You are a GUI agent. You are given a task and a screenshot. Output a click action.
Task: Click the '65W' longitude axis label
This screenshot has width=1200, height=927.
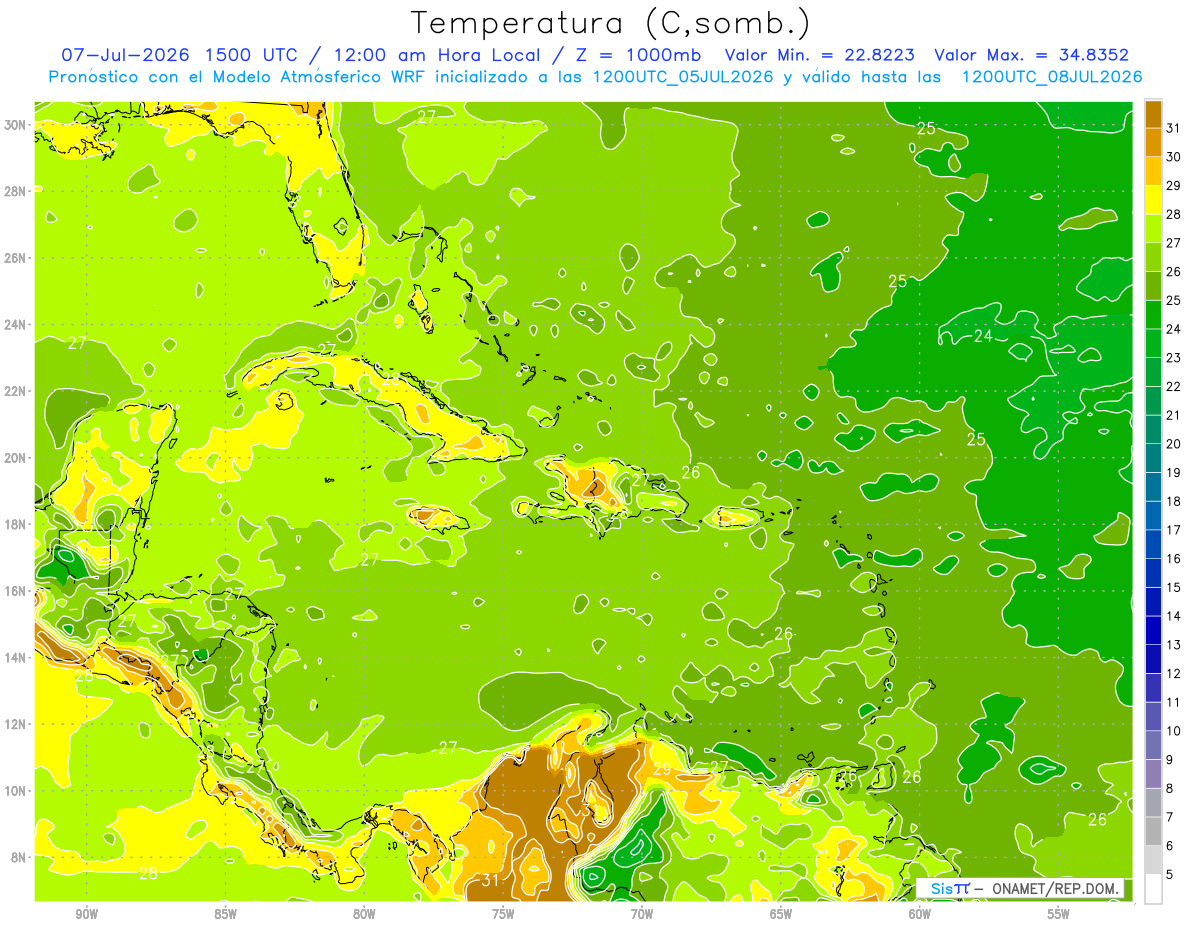pos(781,914)
